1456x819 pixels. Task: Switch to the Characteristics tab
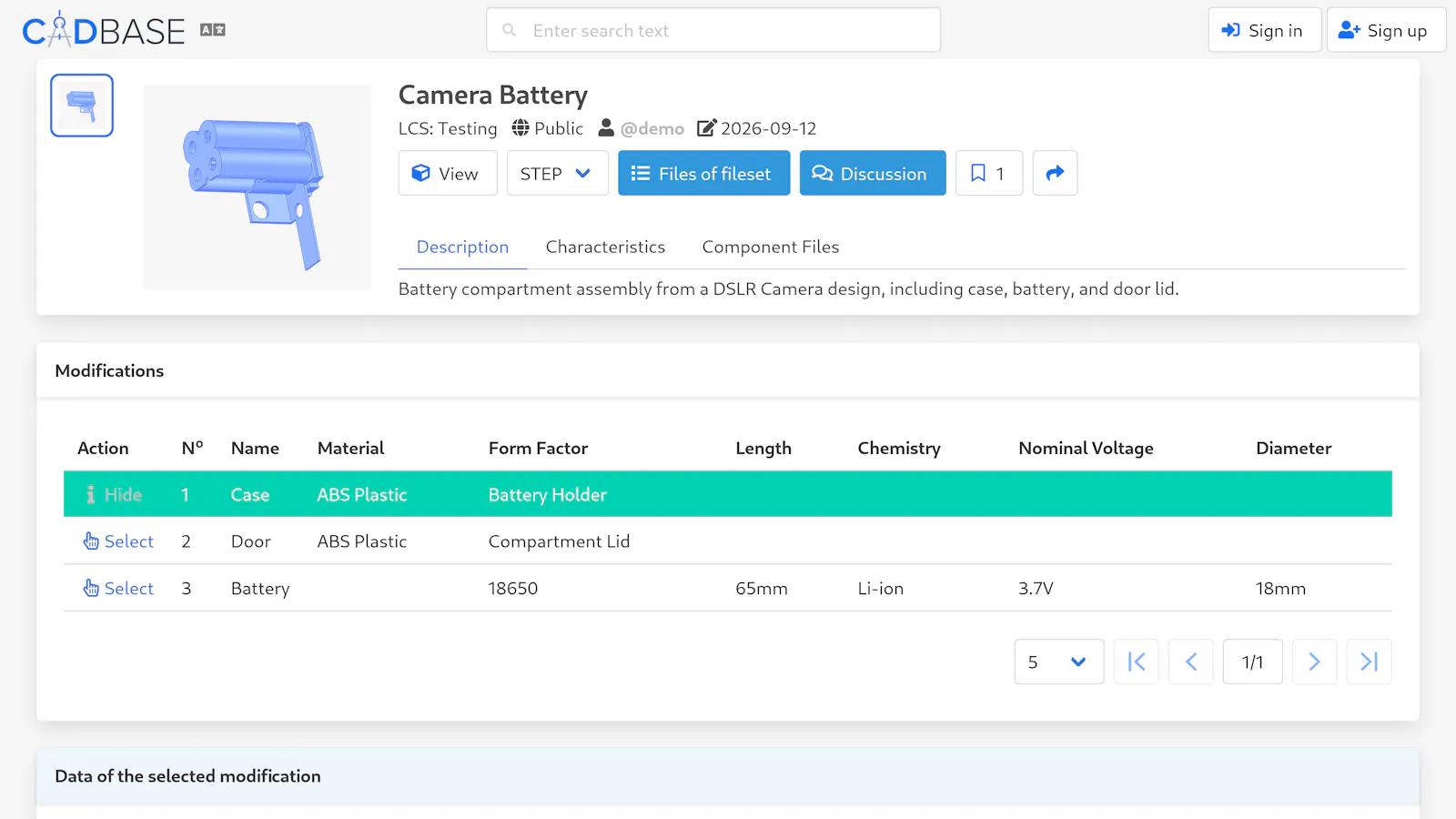coord(605,247)
